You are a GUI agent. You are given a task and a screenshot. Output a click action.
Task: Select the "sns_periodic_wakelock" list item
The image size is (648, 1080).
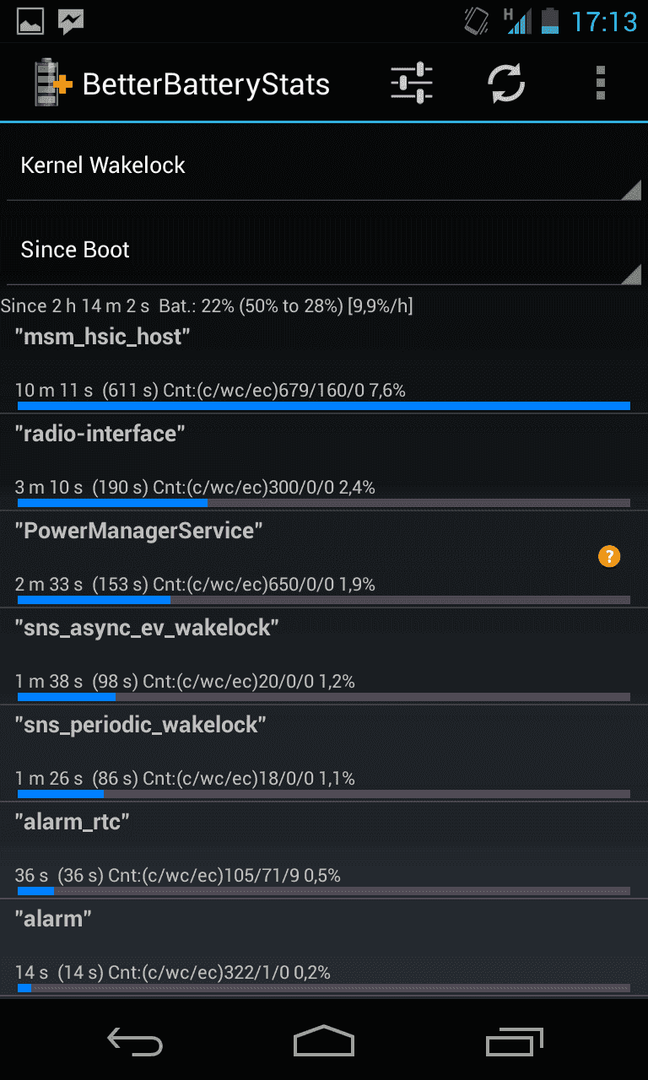click(324, 754)
